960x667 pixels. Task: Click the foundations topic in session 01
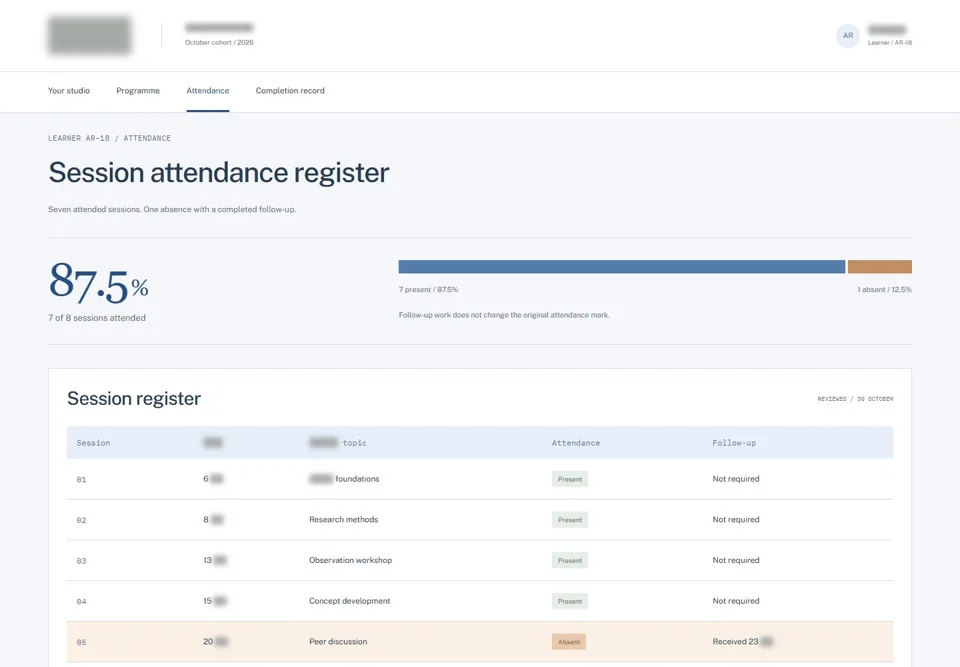coord(344,479)
